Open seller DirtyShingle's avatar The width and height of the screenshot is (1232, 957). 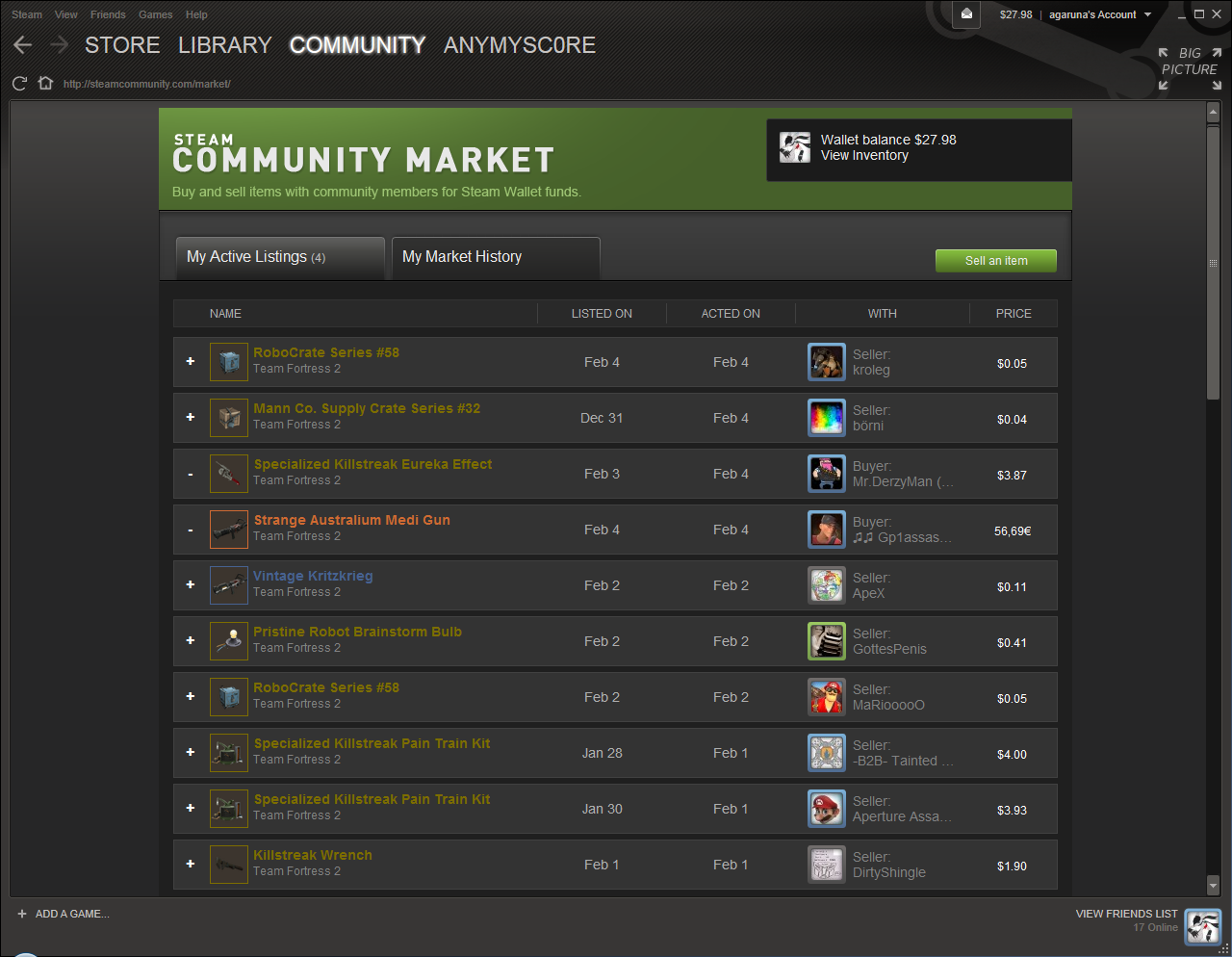pos(827,865)
